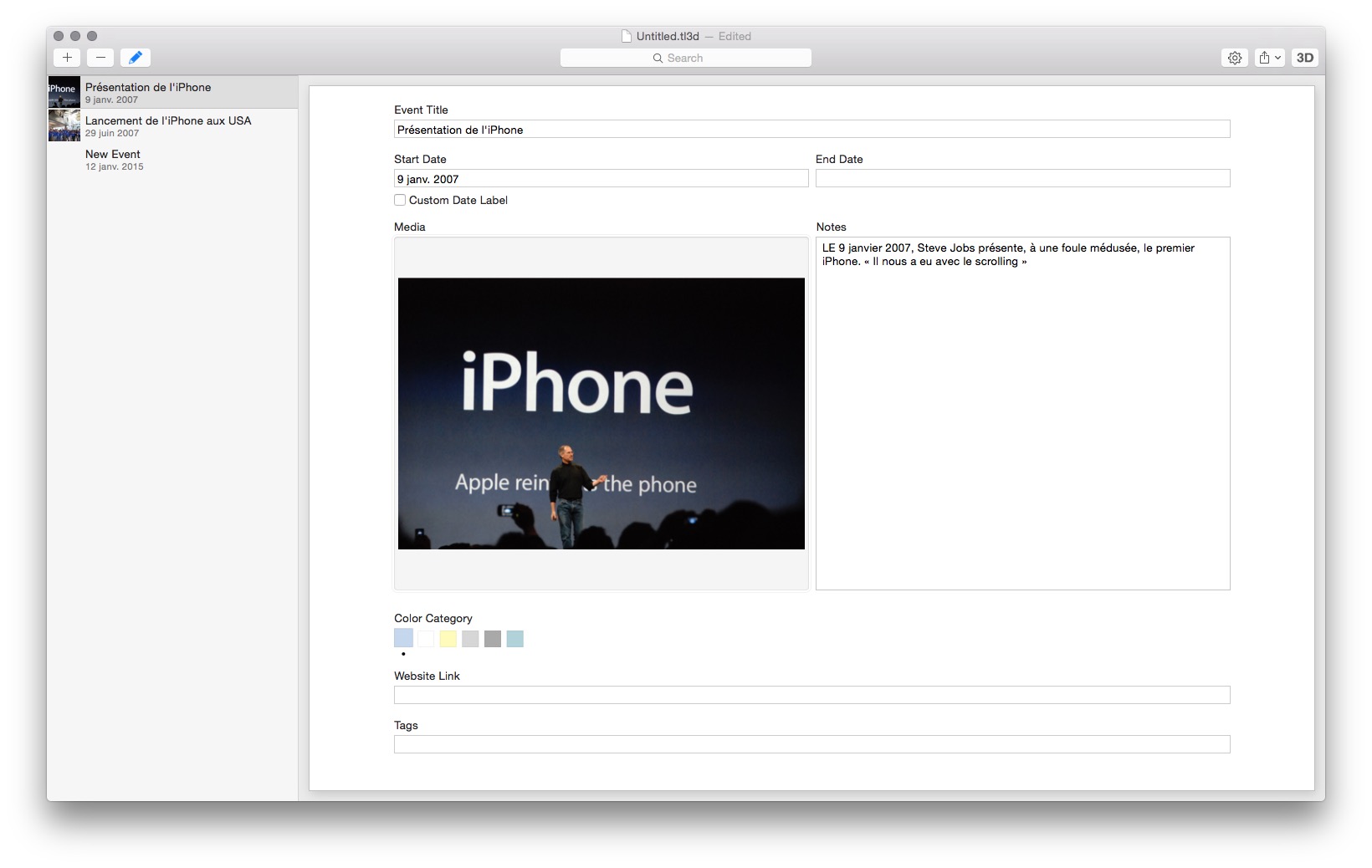Screen dimensions: 1372x868
Task: Click the Search field
Action: coord(686,58)
